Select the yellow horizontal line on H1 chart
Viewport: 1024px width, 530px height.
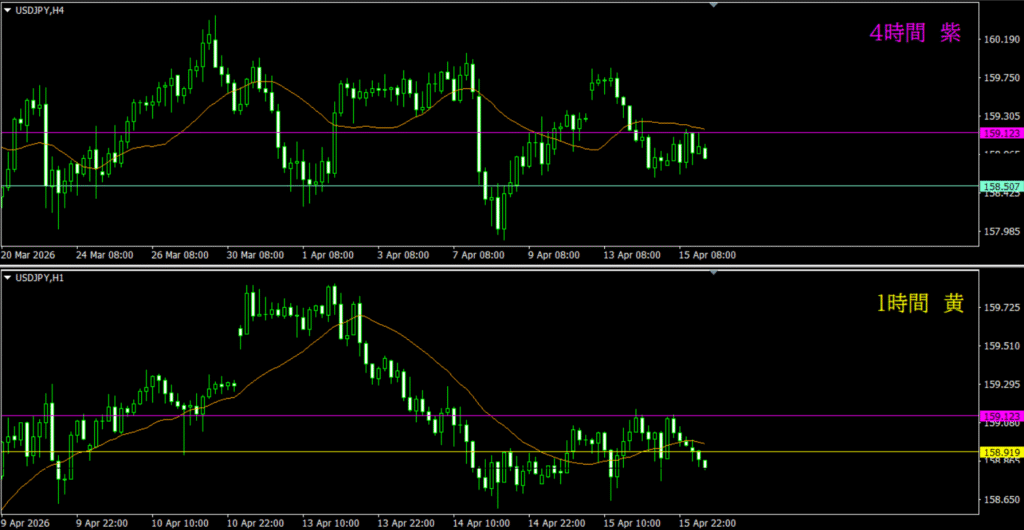click(x=300, y=452)
